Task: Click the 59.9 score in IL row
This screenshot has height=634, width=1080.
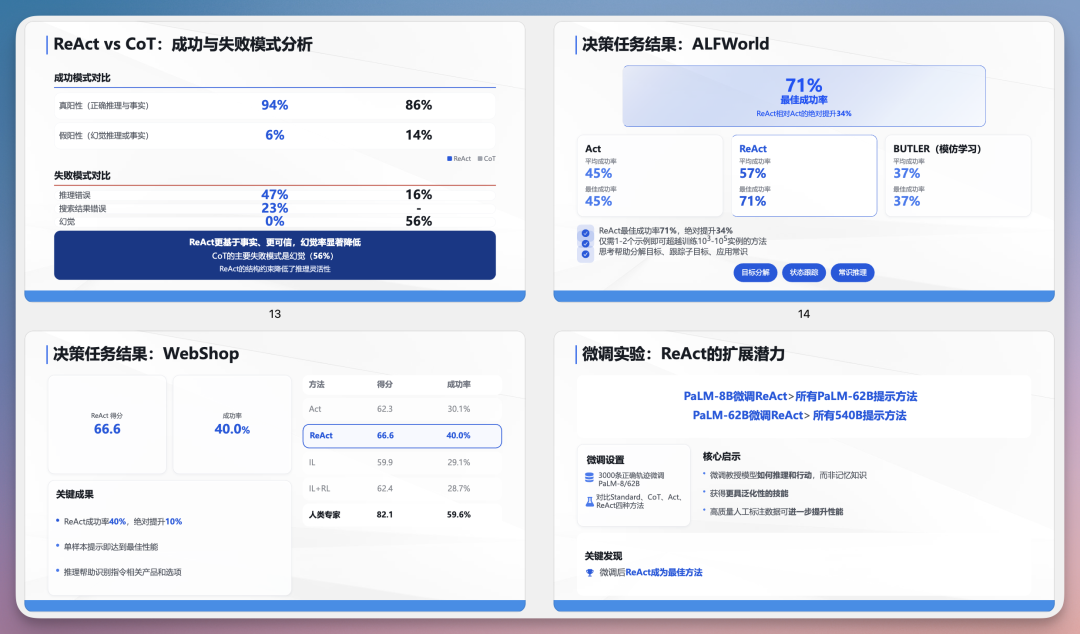Action: pyautogui.click(x=385, y=462)
